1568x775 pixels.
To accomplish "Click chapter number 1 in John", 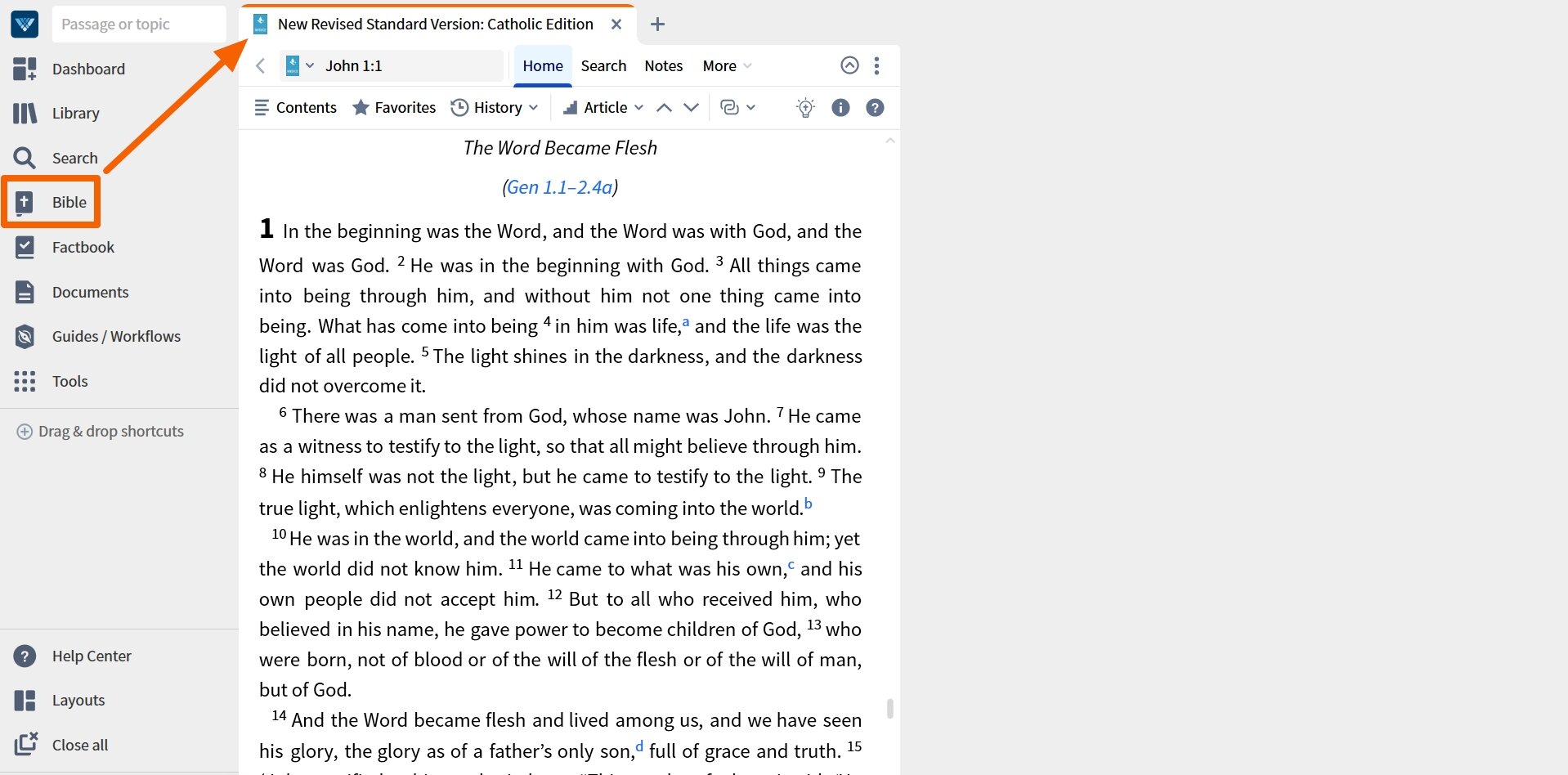I will click(x=267, y=228).
